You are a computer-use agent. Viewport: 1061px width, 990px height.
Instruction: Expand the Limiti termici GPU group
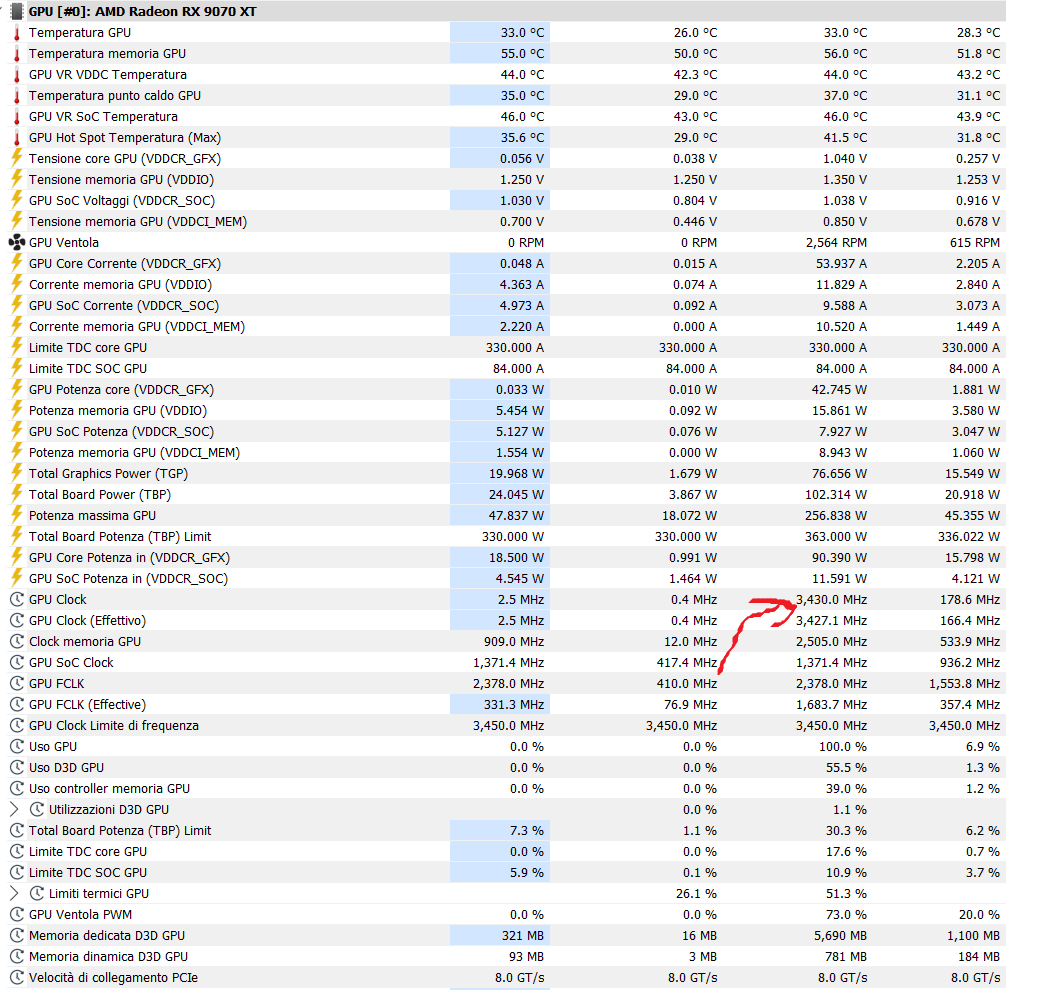(x=14, y=893)
